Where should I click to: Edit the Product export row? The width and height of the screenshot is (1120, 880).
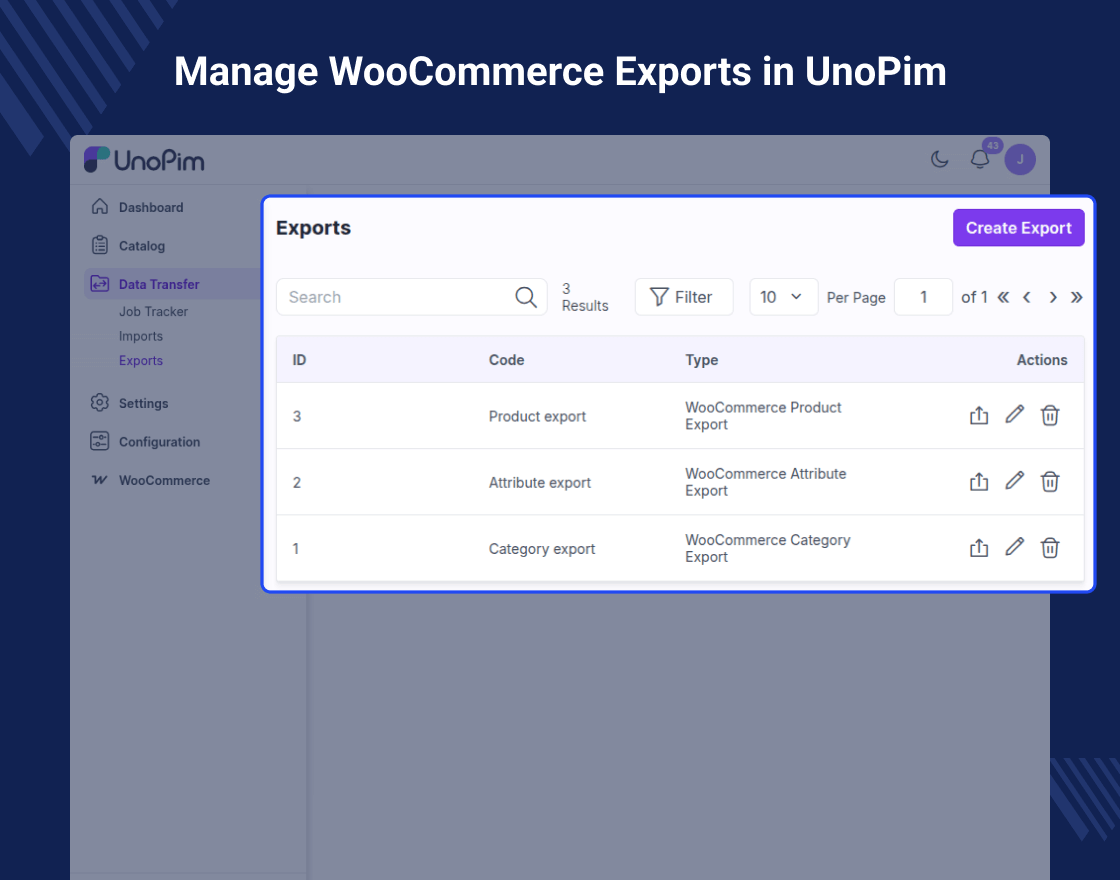pos(1014,414)
